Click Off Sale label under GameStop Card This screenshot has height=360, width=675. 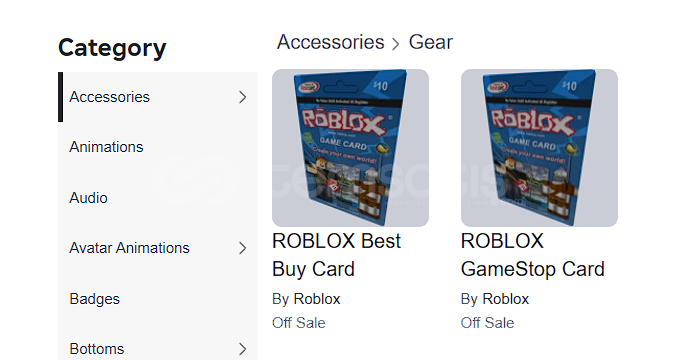click(487, 323)
